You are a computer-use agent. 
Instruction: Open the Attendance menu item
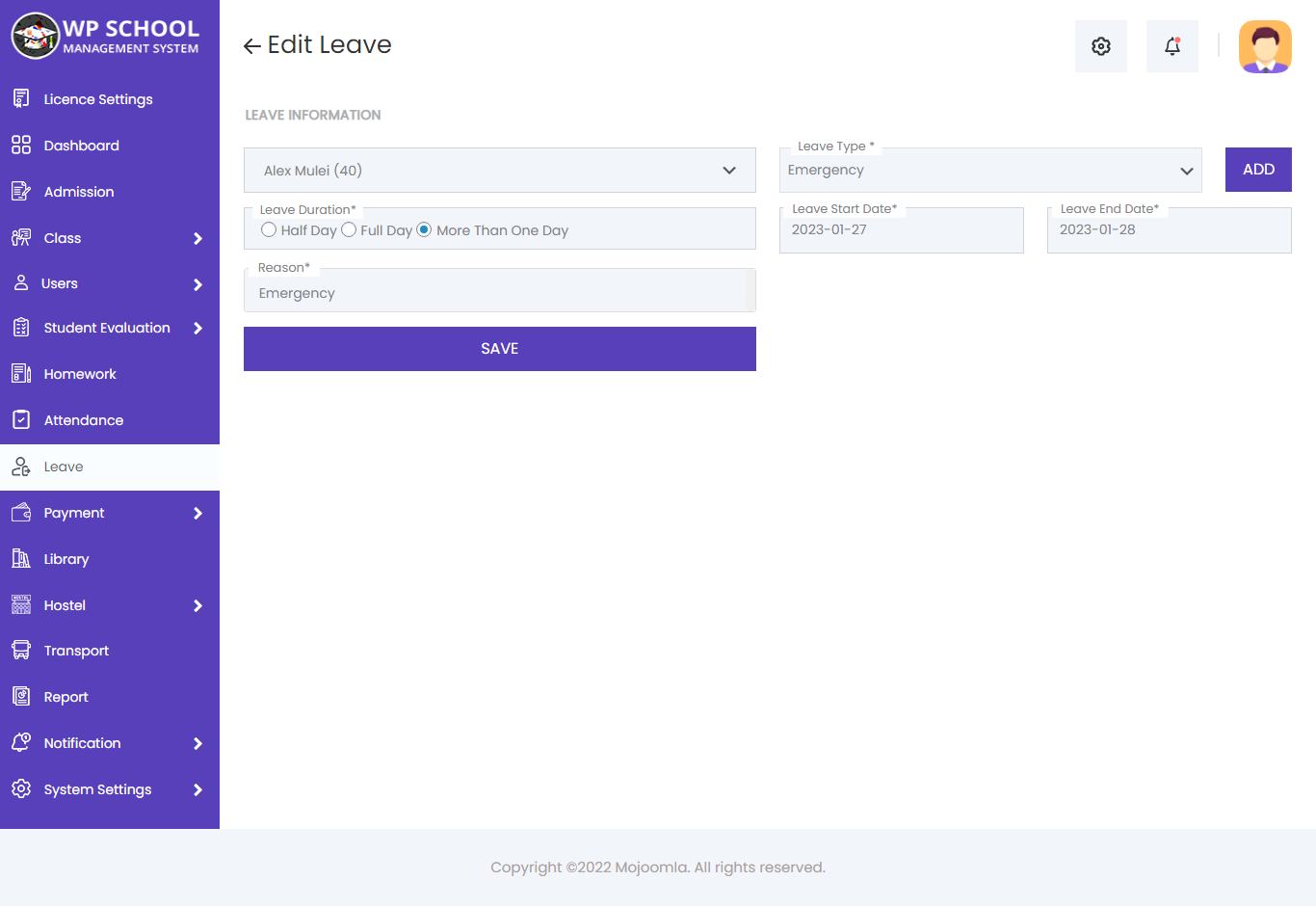click(x=110, y=420)
